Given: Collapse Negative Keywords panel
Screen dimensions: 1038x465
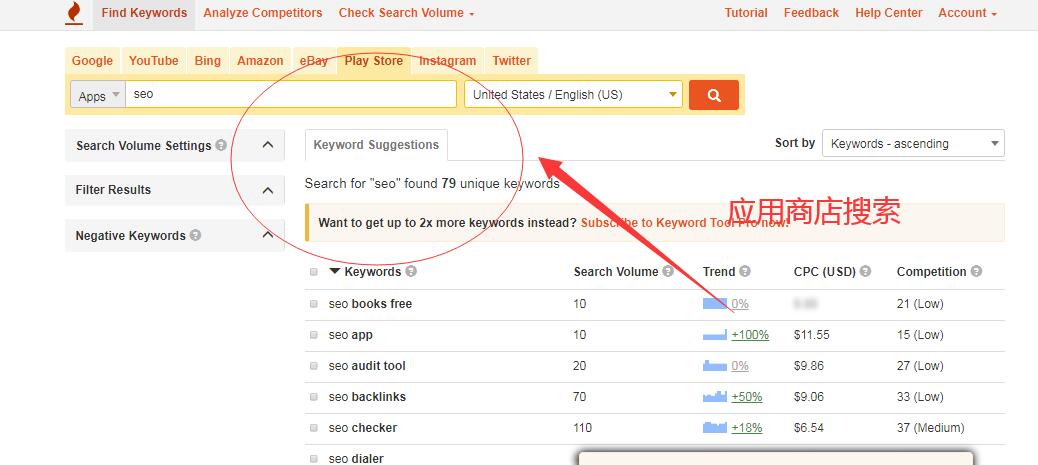Looking at the screenshot, I should [267, 235].
